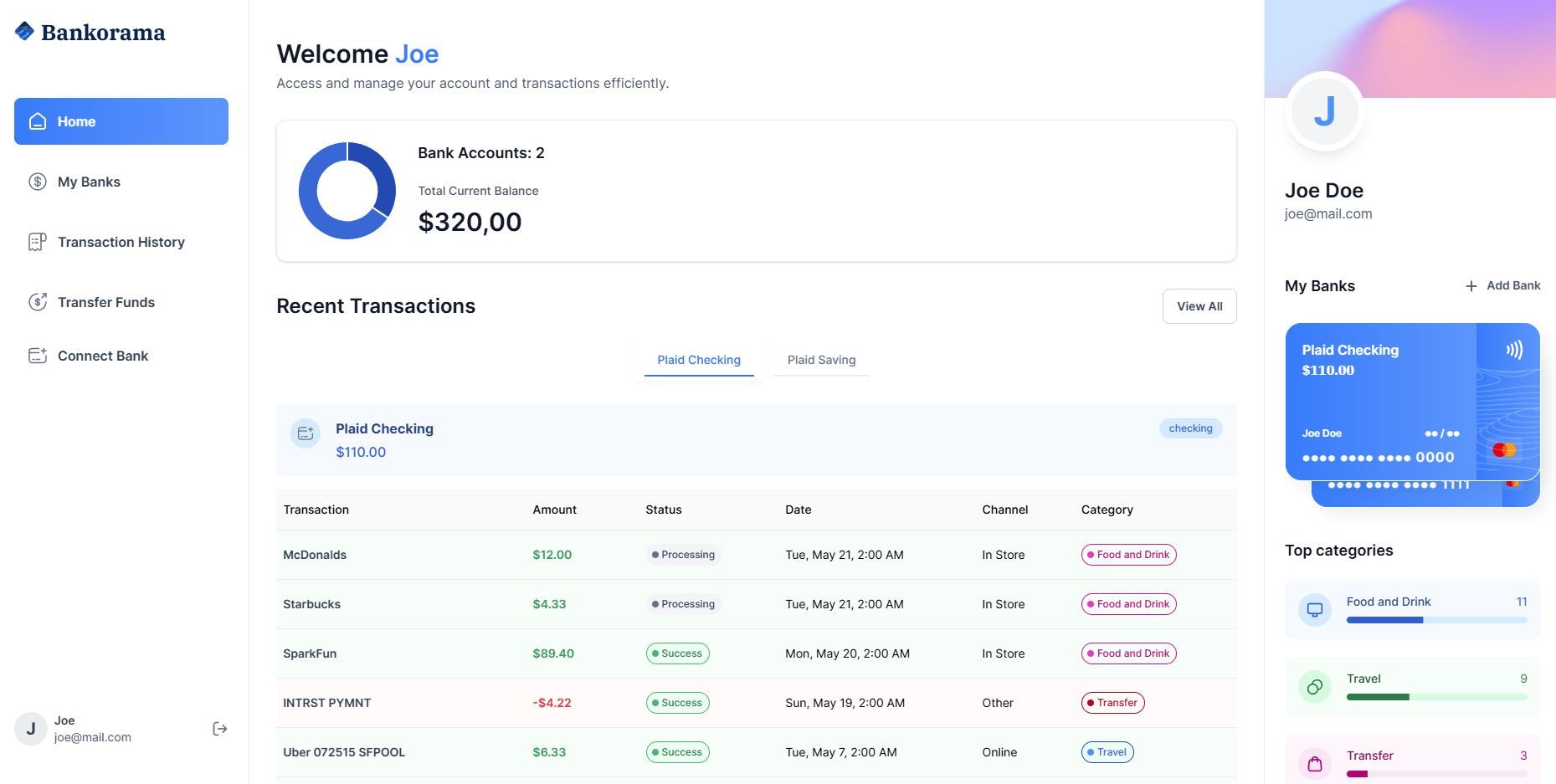Click the Add Bank link

pos(1512,285)
